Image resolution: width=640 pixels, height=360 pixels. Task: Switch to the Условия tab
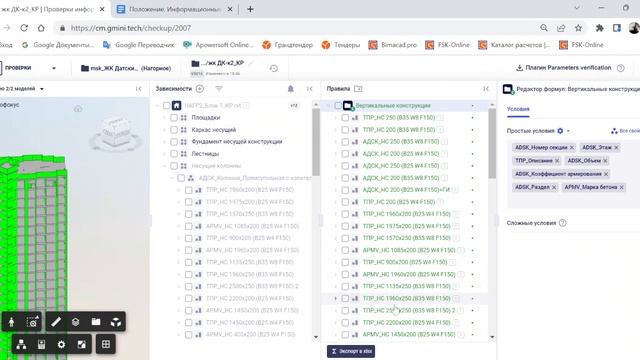518,109
